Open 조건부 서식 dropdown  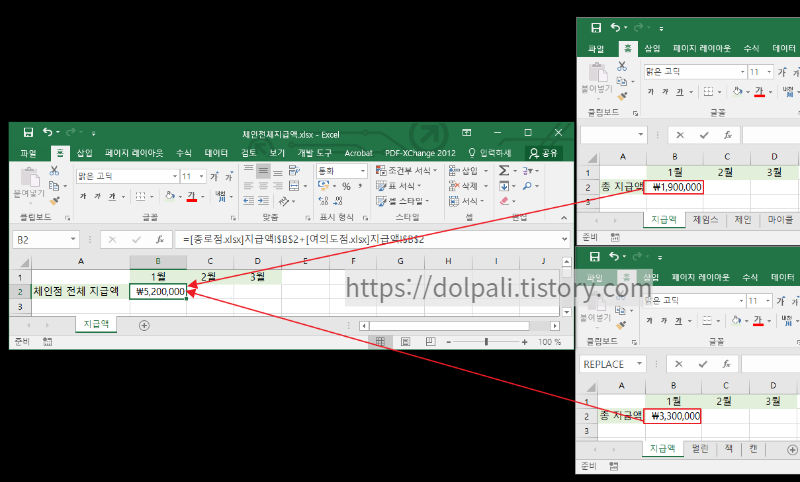click(x=407, y=170)
